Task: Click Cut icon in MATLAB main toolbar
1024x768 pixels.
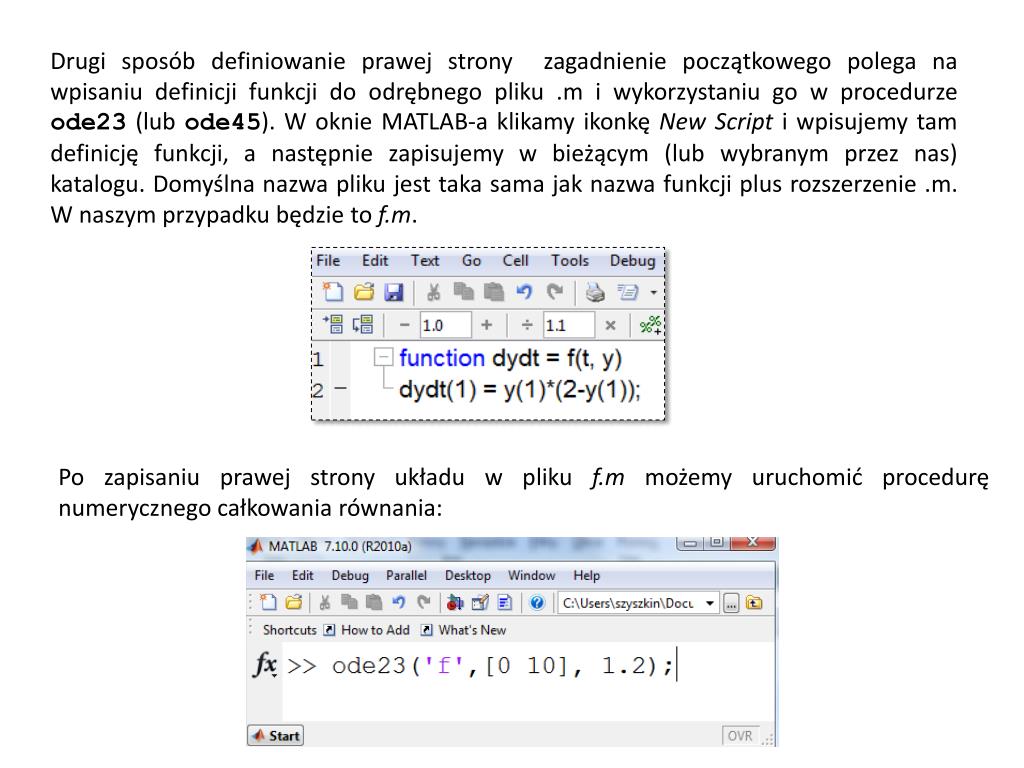Action: coord(325,602)
